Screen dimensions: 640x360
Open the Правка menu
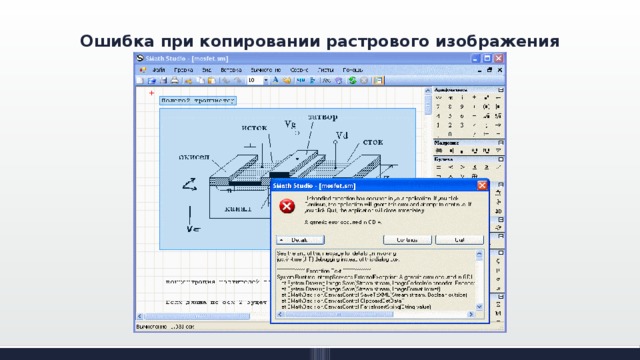[183, 70]
